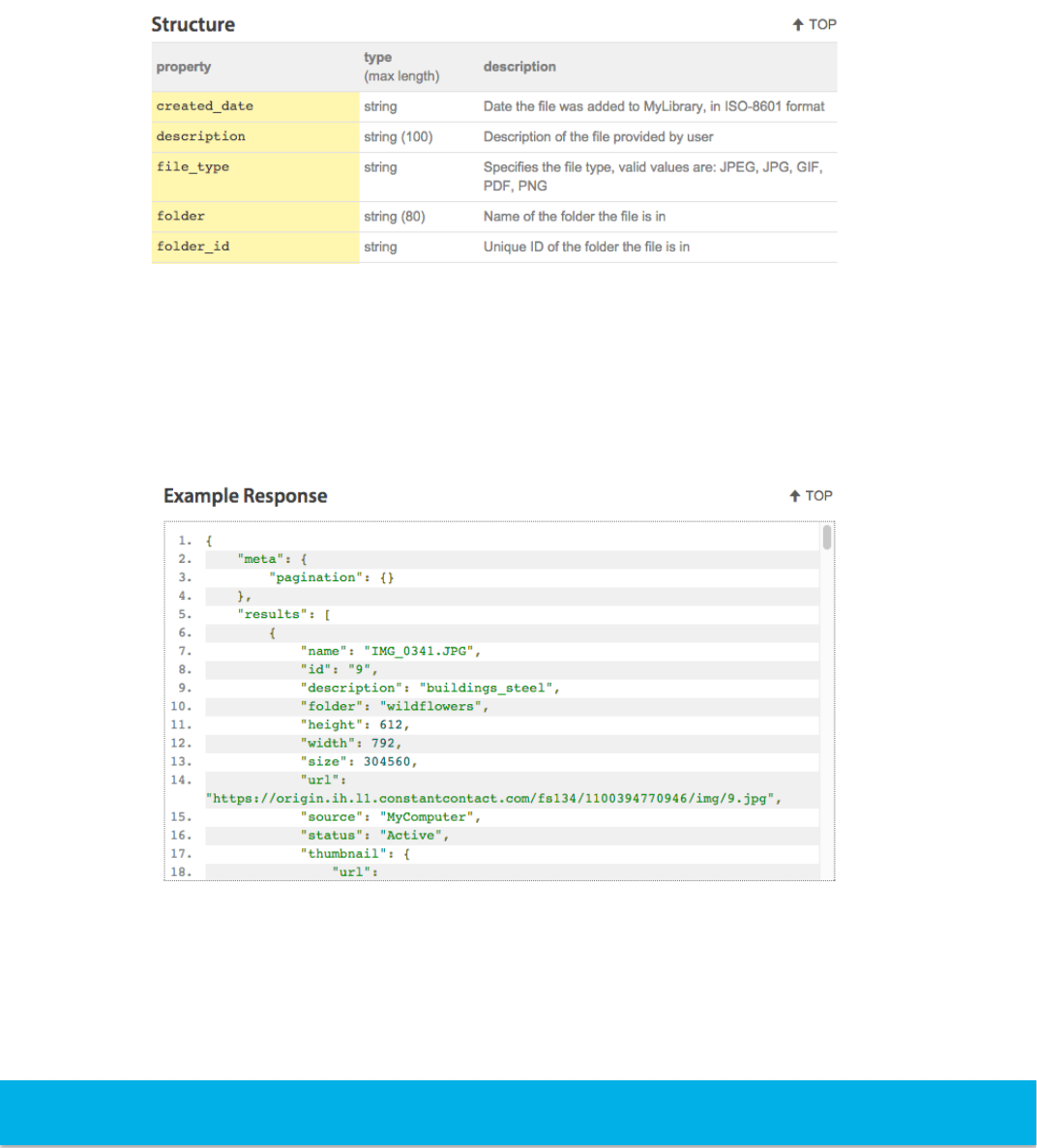Click code line with "pagination": {}
Screen dimensions: 1037x1148
tap(331, 577)
